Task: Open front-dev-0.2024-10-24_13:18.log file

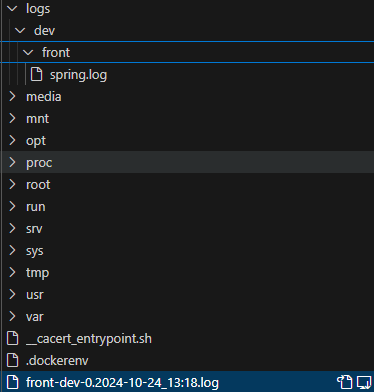Action: pyautogui.click(x=122, y=383)
